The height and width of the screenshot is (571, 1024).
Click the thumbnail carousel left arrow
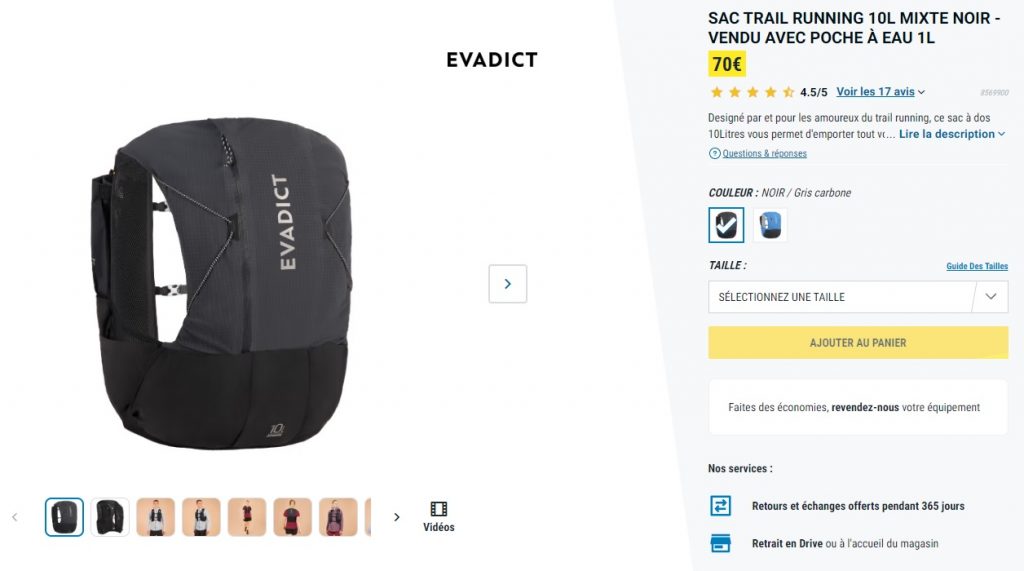pos(14,517)
